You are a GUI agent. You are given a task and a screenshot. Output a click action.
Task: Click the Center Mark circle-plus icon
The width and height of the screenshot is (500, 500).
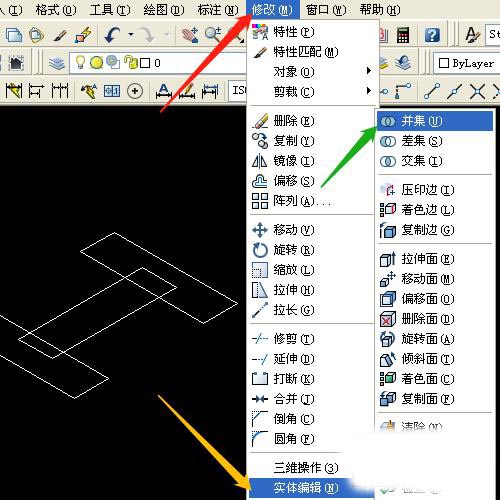point(135,91)
